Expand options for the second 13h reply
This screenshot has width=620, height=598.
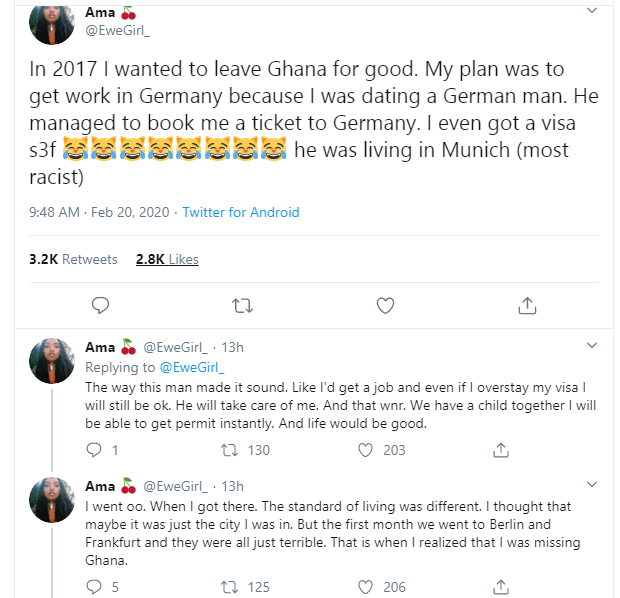click(592, 484)
